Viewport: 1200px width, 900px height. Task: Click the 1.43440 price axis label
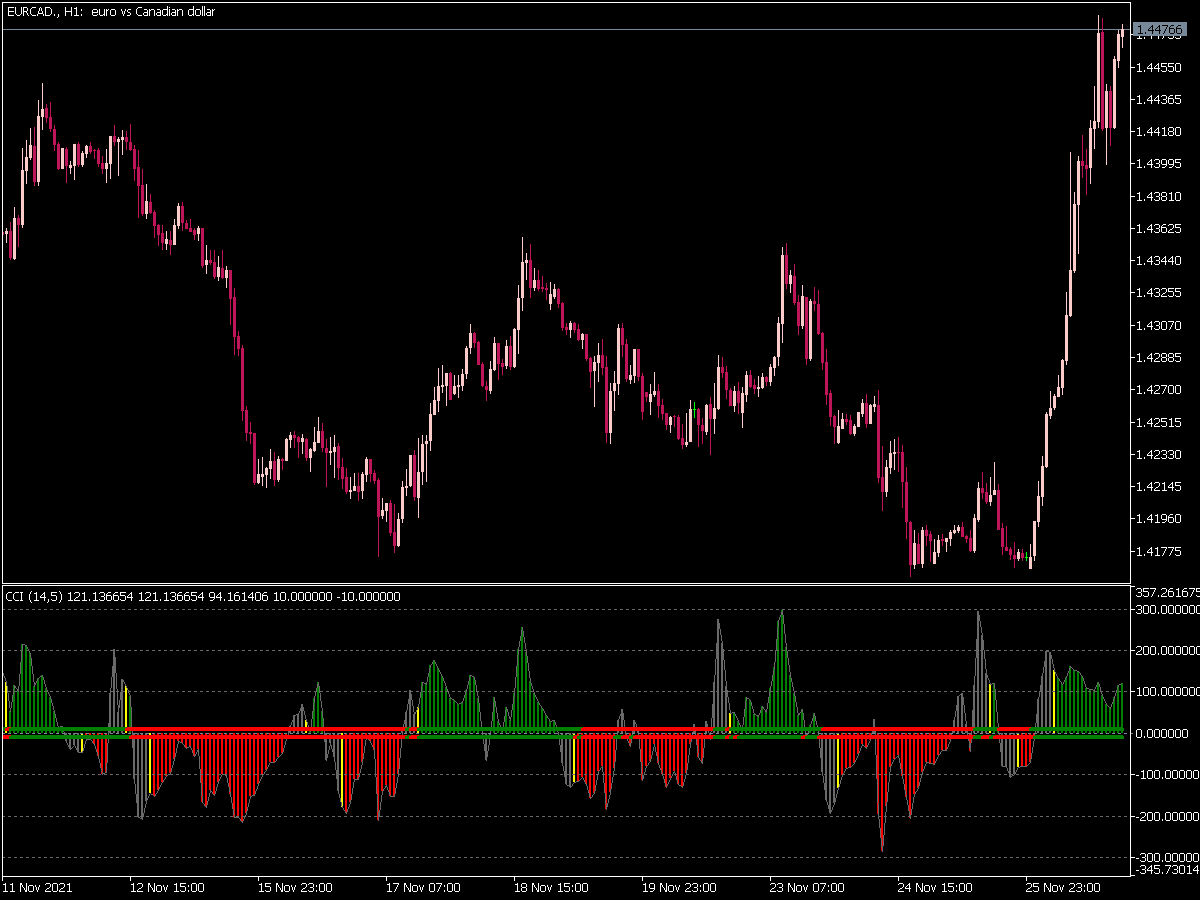(x=1160, y=260)
